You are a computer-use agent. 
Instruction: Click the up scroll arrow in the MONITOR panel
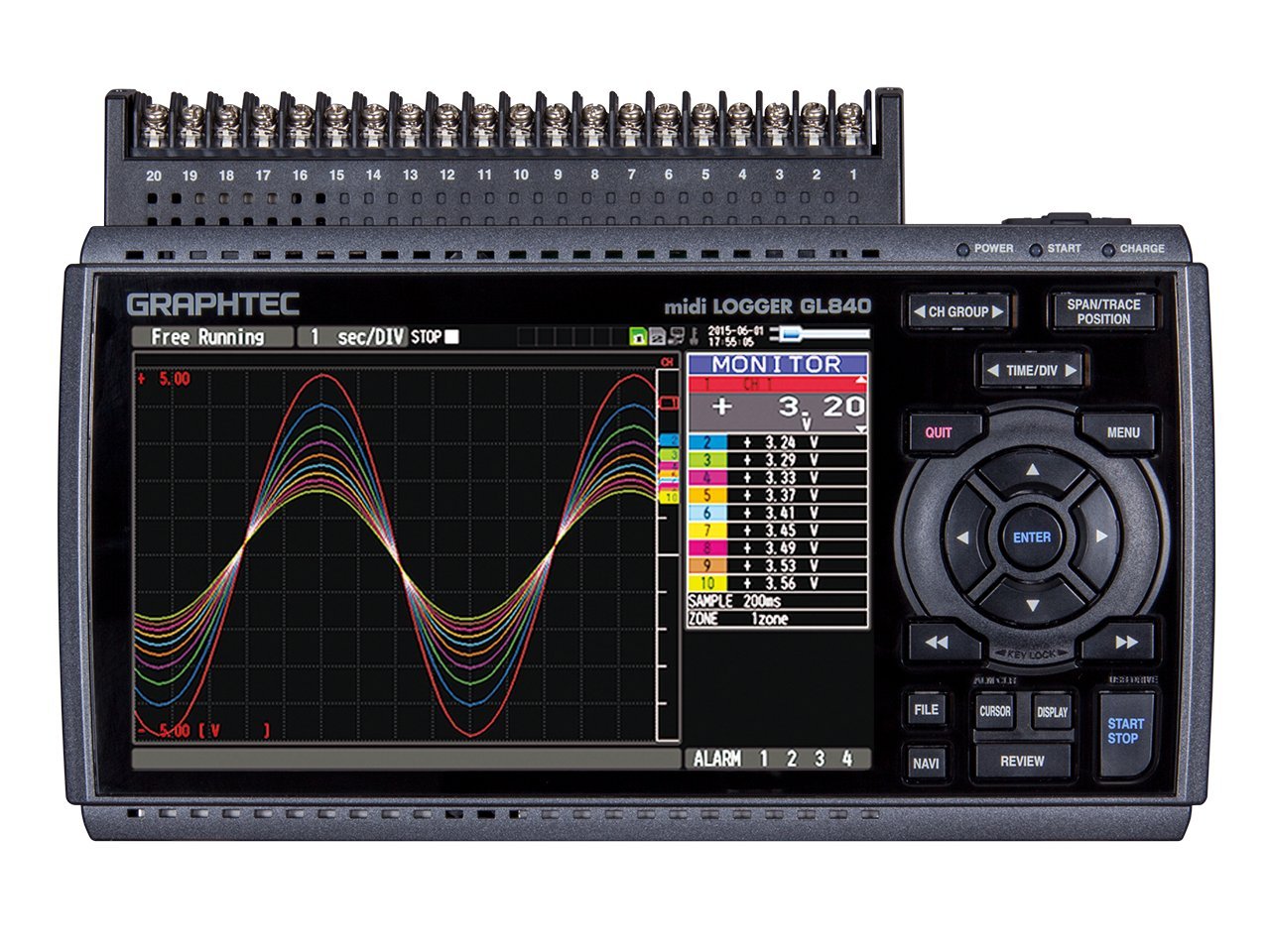point(860,380)
